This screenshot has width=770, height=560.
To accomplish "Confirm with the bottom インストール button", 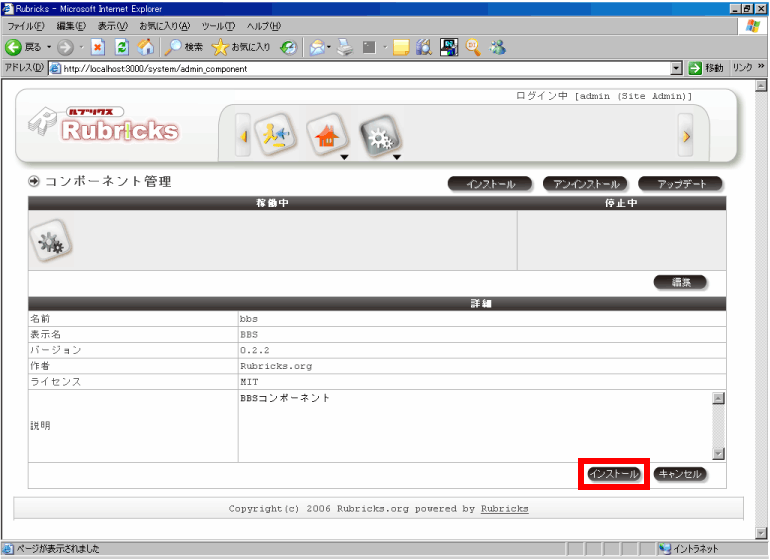I will 614,474.
